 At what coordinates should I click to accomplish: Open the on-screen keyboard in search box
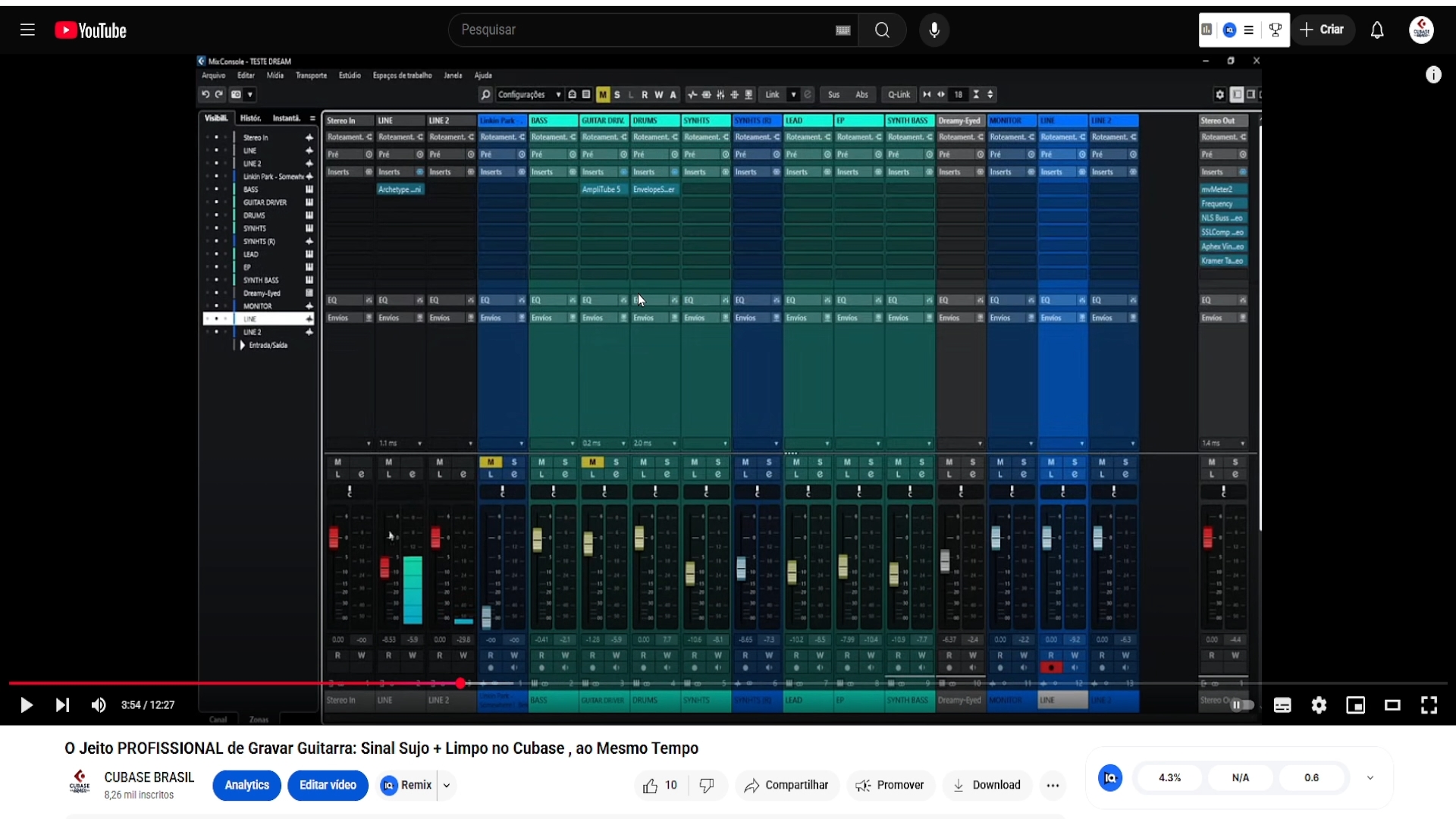click(843, 30)
